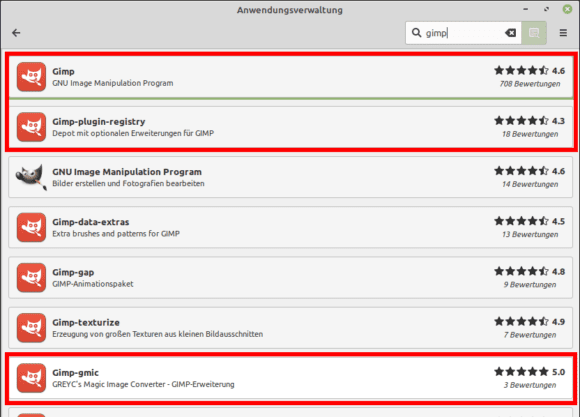Select the Gimp-gap title
The height and width of the screenshot is (417, 580).
[73, 272]
